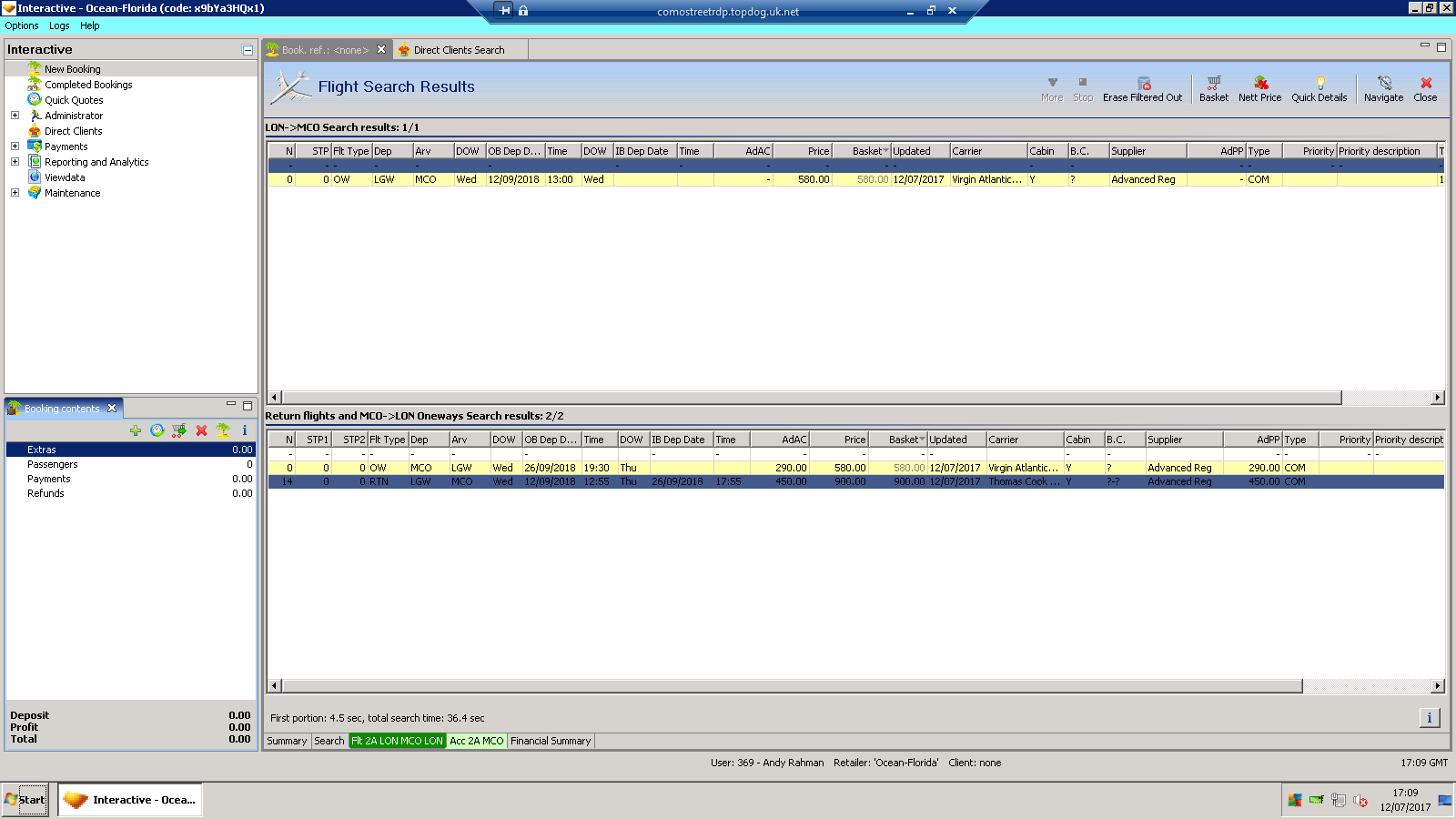Viewport: 1456px width, 819px height.
Task: Click the palm tree icon in Booking contents toolbar
Action: coord(223,430)
